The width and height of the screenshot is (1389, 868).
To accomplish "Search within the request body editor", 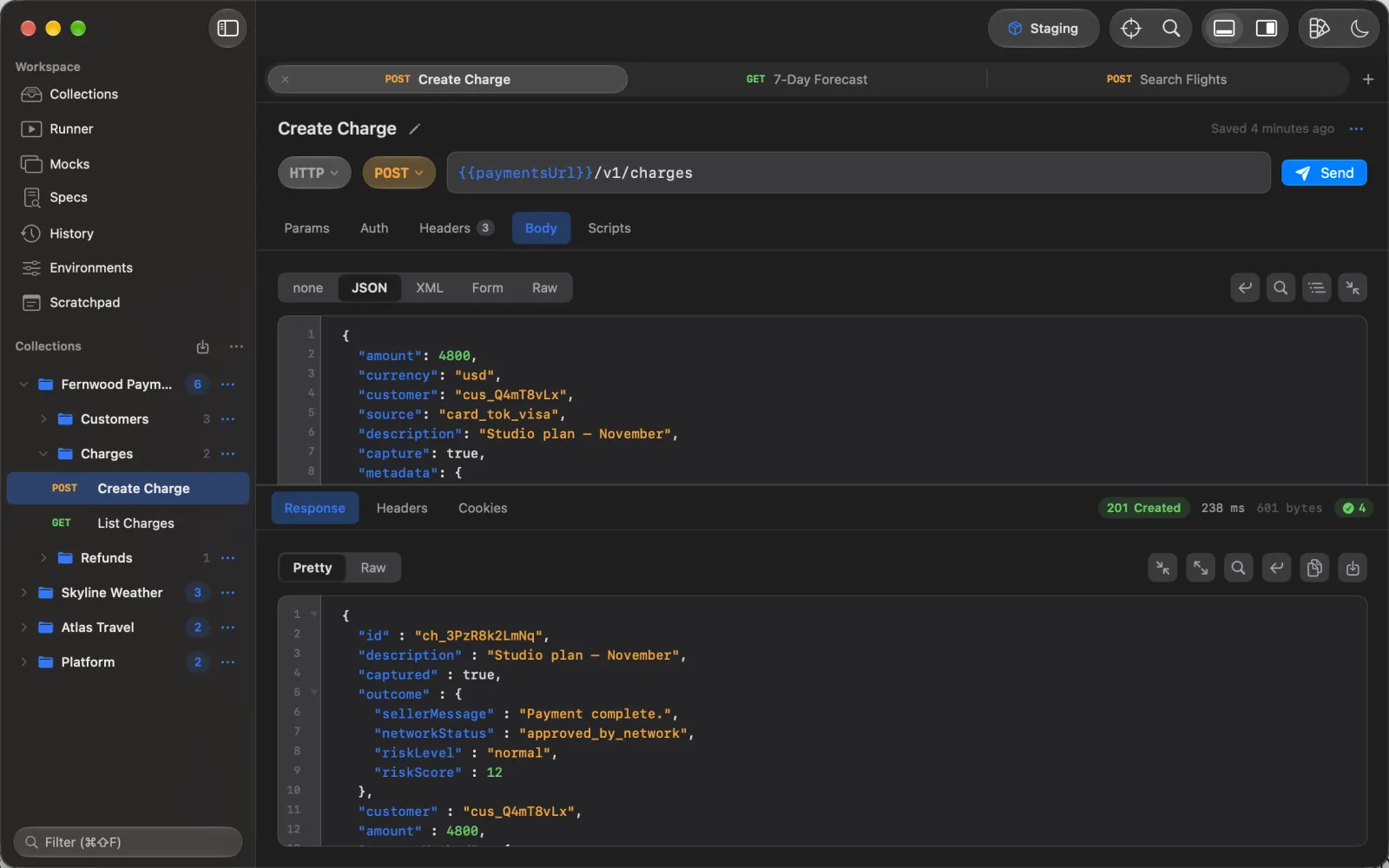I will (1280, 287).
